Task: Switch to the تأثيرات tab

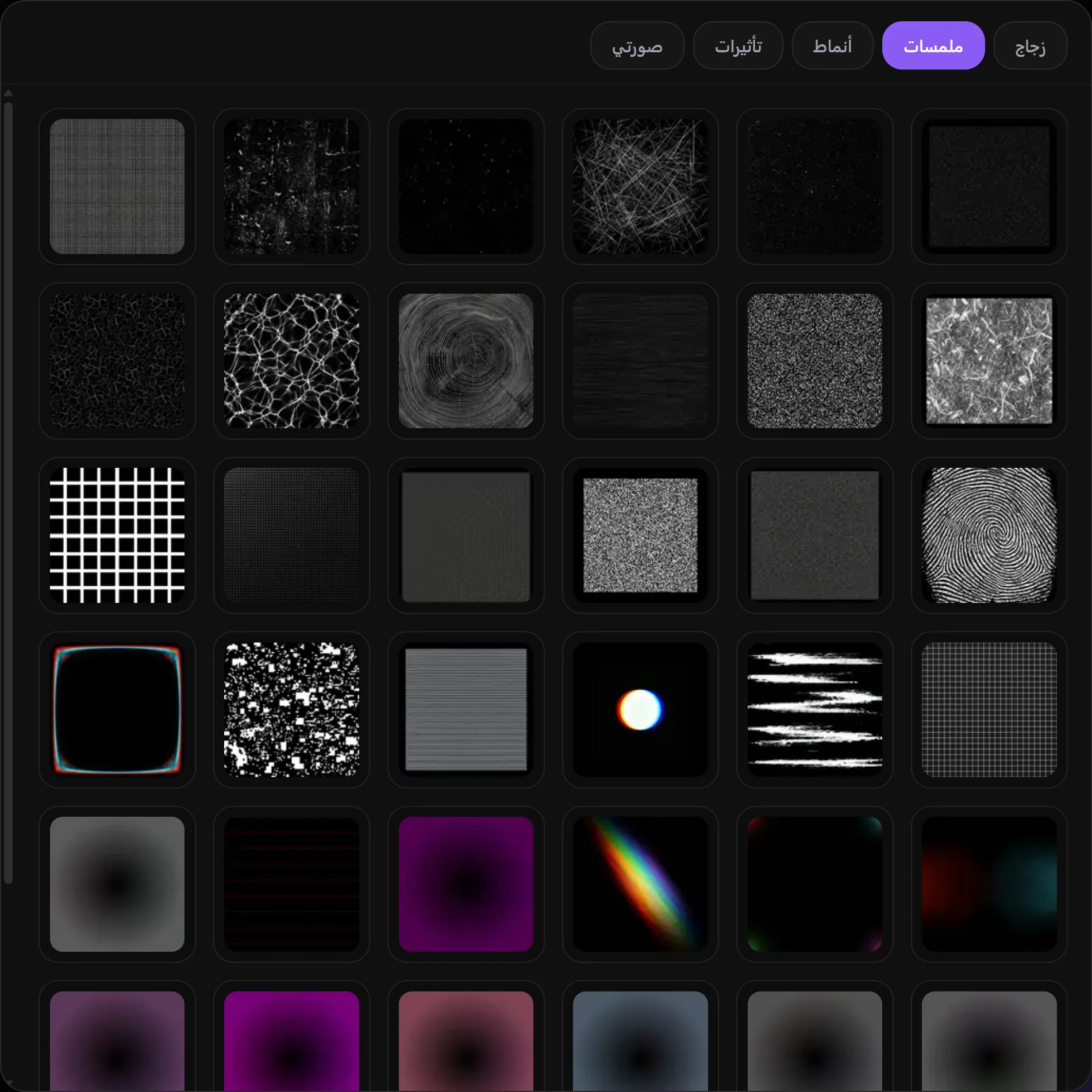Action: click(x=738, y=45)
